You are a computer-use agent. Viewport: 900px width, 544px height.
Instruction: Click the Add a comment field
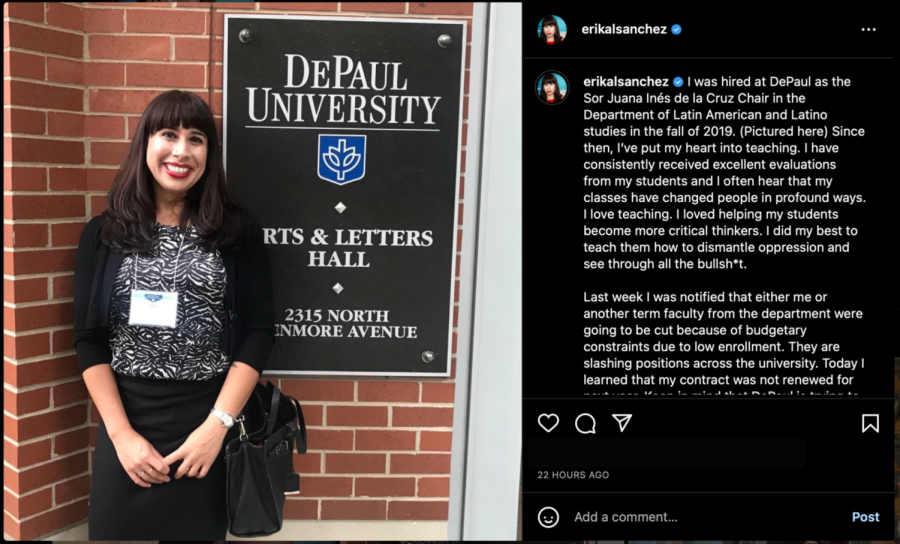pos(706,517)
